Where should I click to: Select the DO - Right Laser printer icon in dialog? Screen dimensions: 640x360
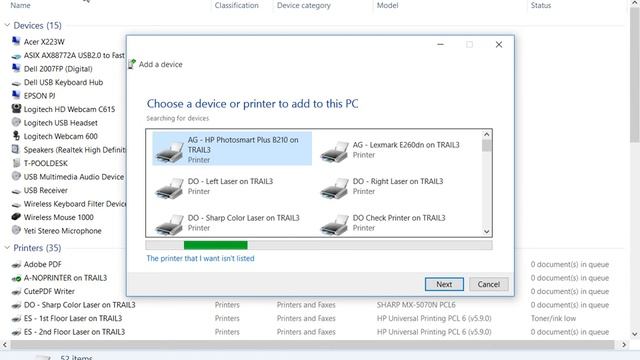(334, 188)
